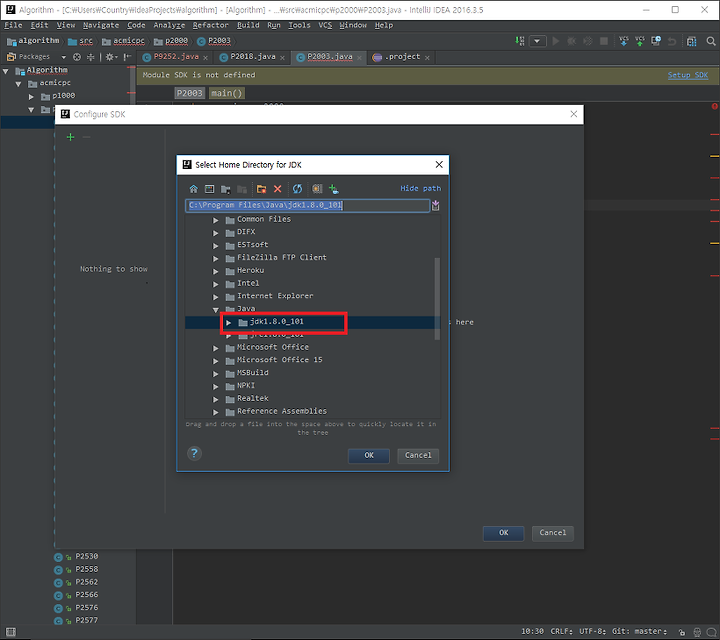Open class P2530 in Packages tree
The height and width of the screenshot is (640, 720).
pos(86,556)
